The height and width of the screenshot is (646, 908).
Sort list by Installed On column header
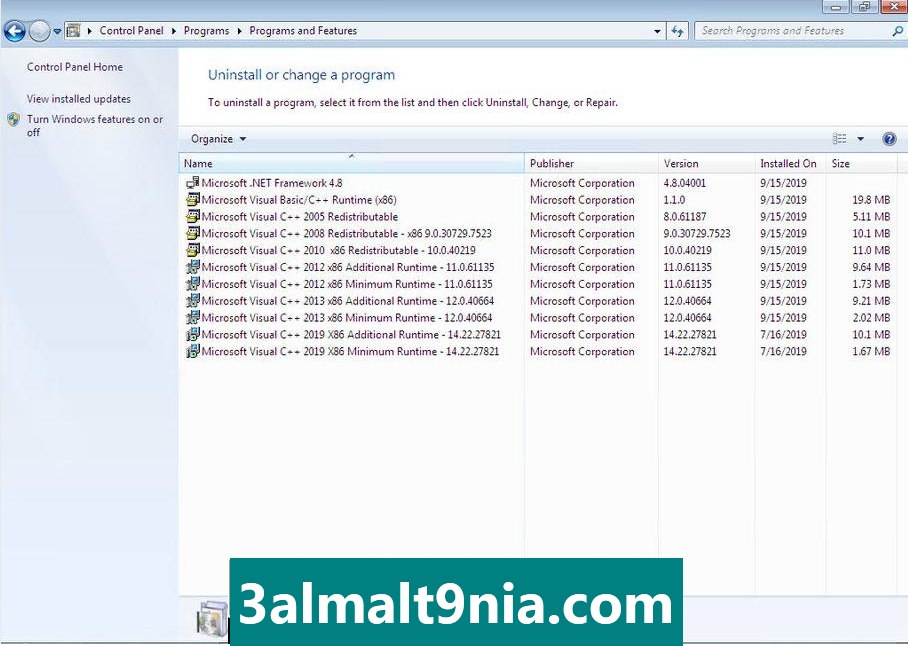point(792,163)
